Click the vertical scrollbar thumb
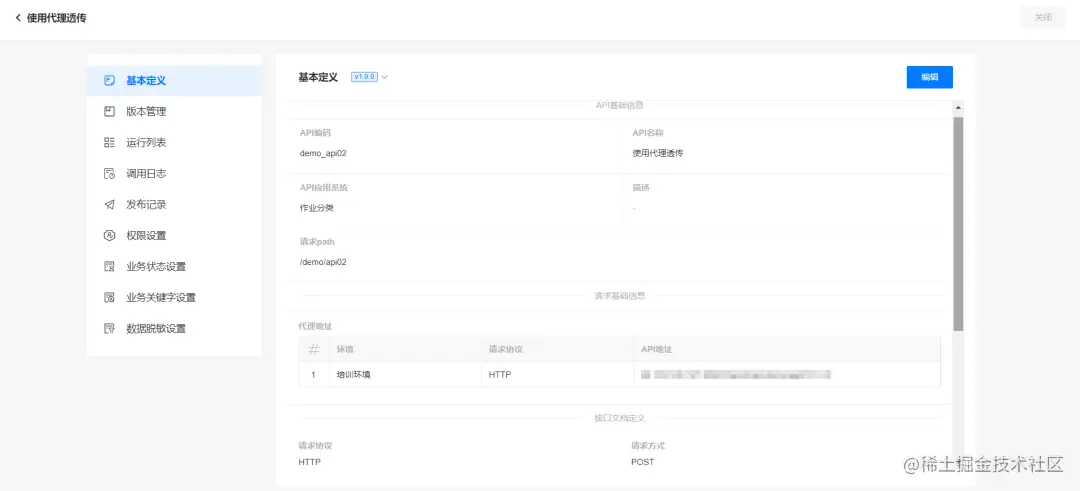 (958, 224)
